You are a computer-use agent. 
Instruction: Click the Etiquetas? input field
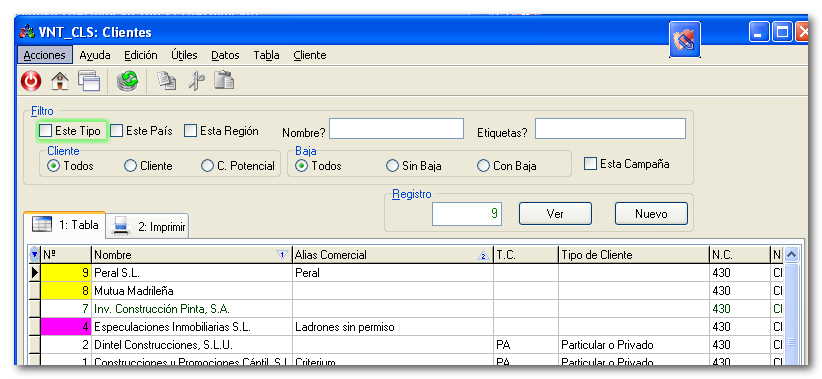(610, 129)
